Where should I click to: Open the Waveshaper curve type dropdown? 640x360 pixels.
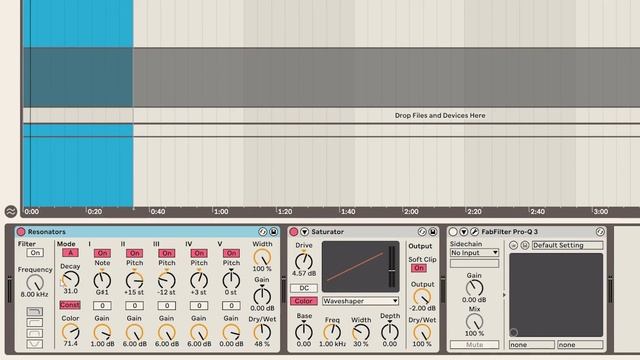360,301
